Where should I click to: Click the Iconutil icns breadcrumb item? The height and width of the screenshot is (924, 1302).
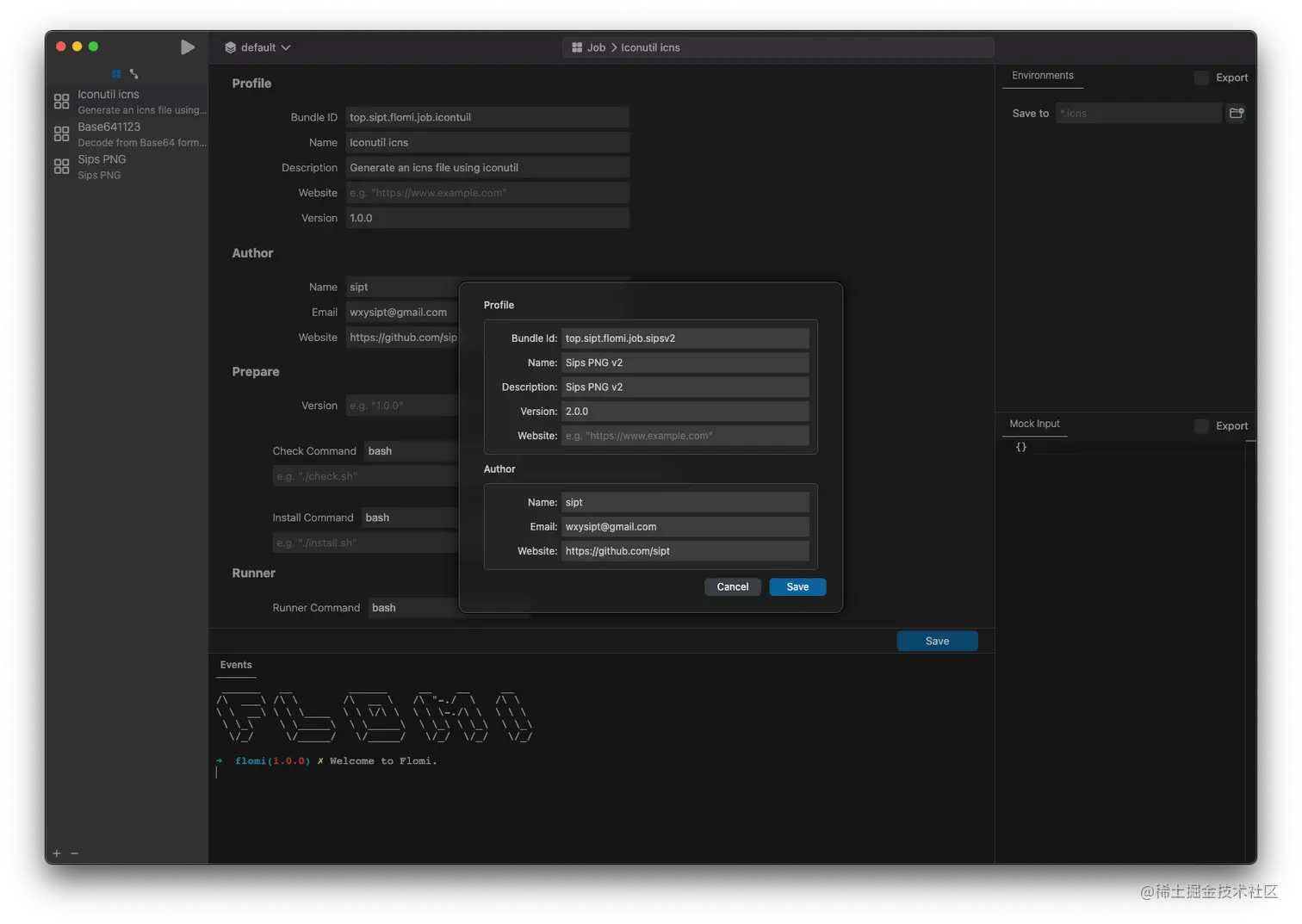pos(650,47)
